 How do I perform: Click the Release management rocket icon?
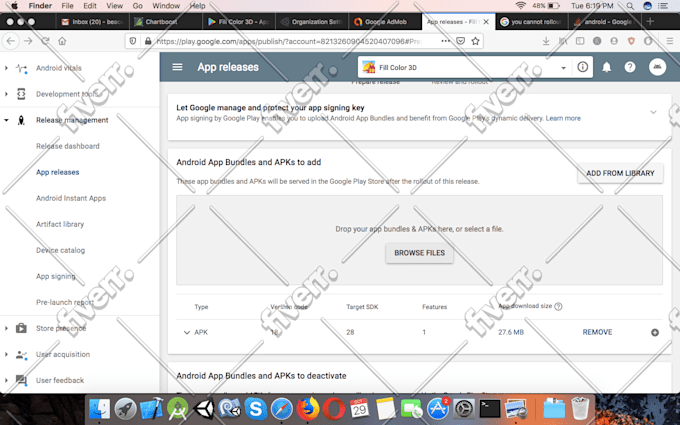coord(21,120)
